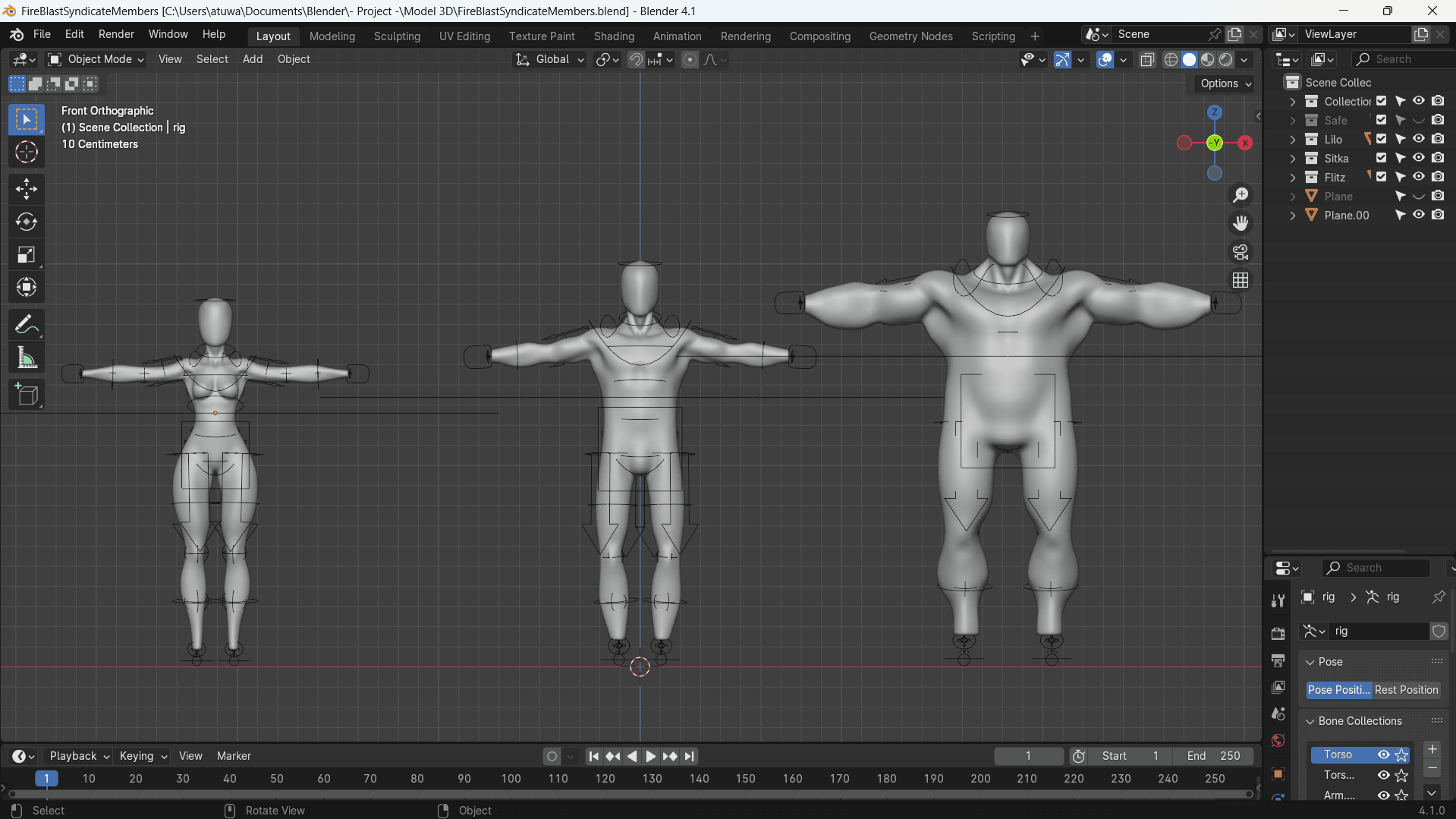The height and width of the screenshot is (819, 1456).
Task: Collapse the Pose panel
Action: point(1310,662)
